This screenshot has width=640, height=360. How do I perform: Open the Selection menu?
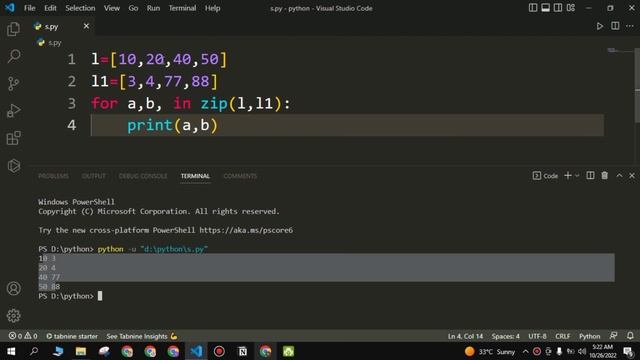(x=80, y=8)
